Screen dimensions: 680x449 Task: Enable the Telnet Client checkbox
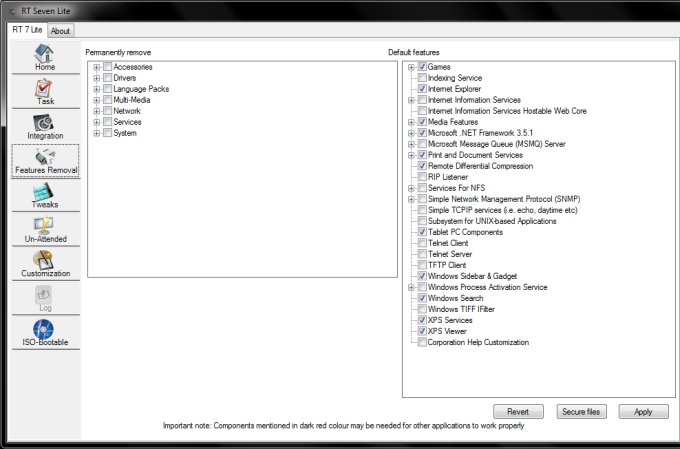point(422,243)
